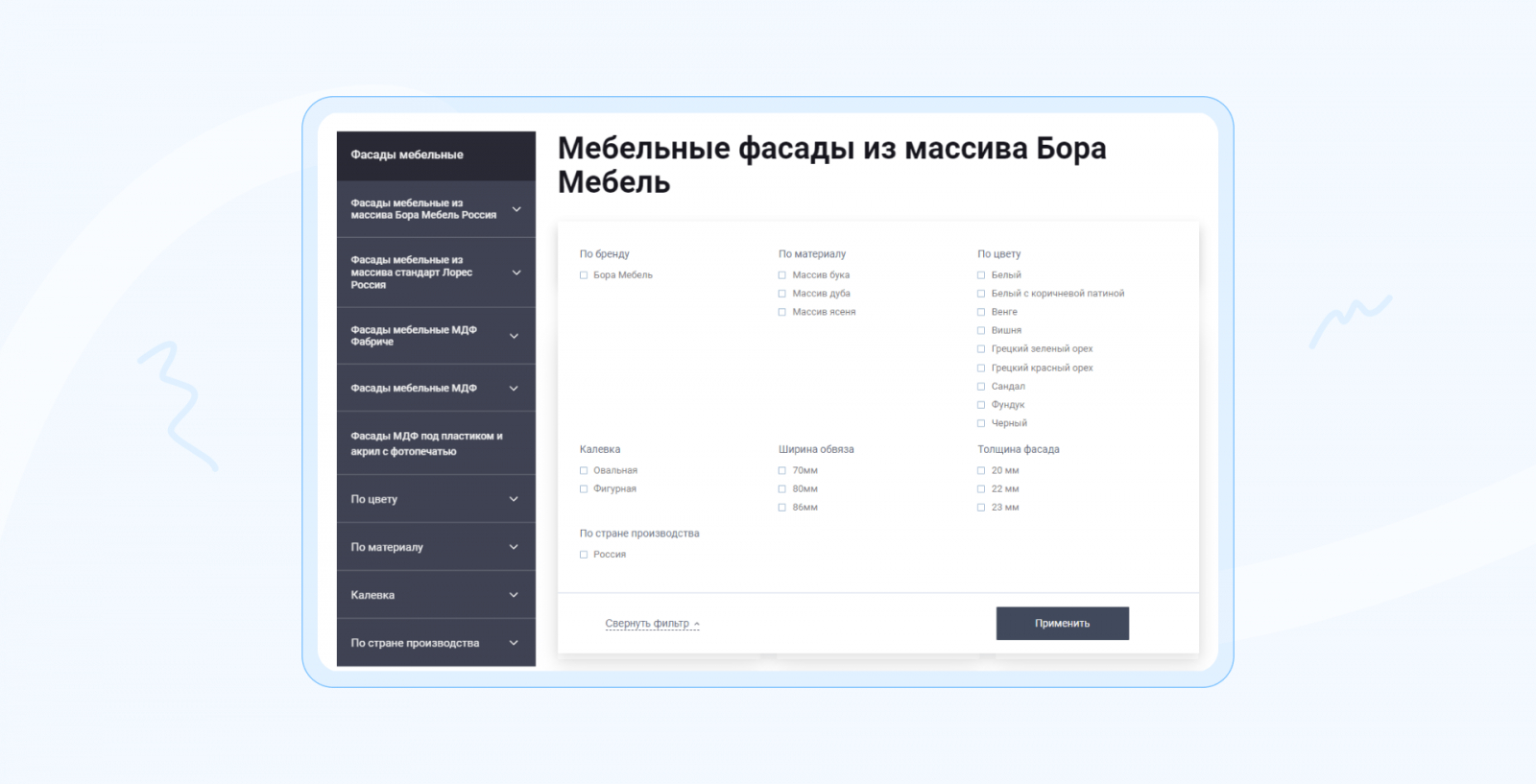
Task: Check the Массив бука material option
Action: (782, 275)
